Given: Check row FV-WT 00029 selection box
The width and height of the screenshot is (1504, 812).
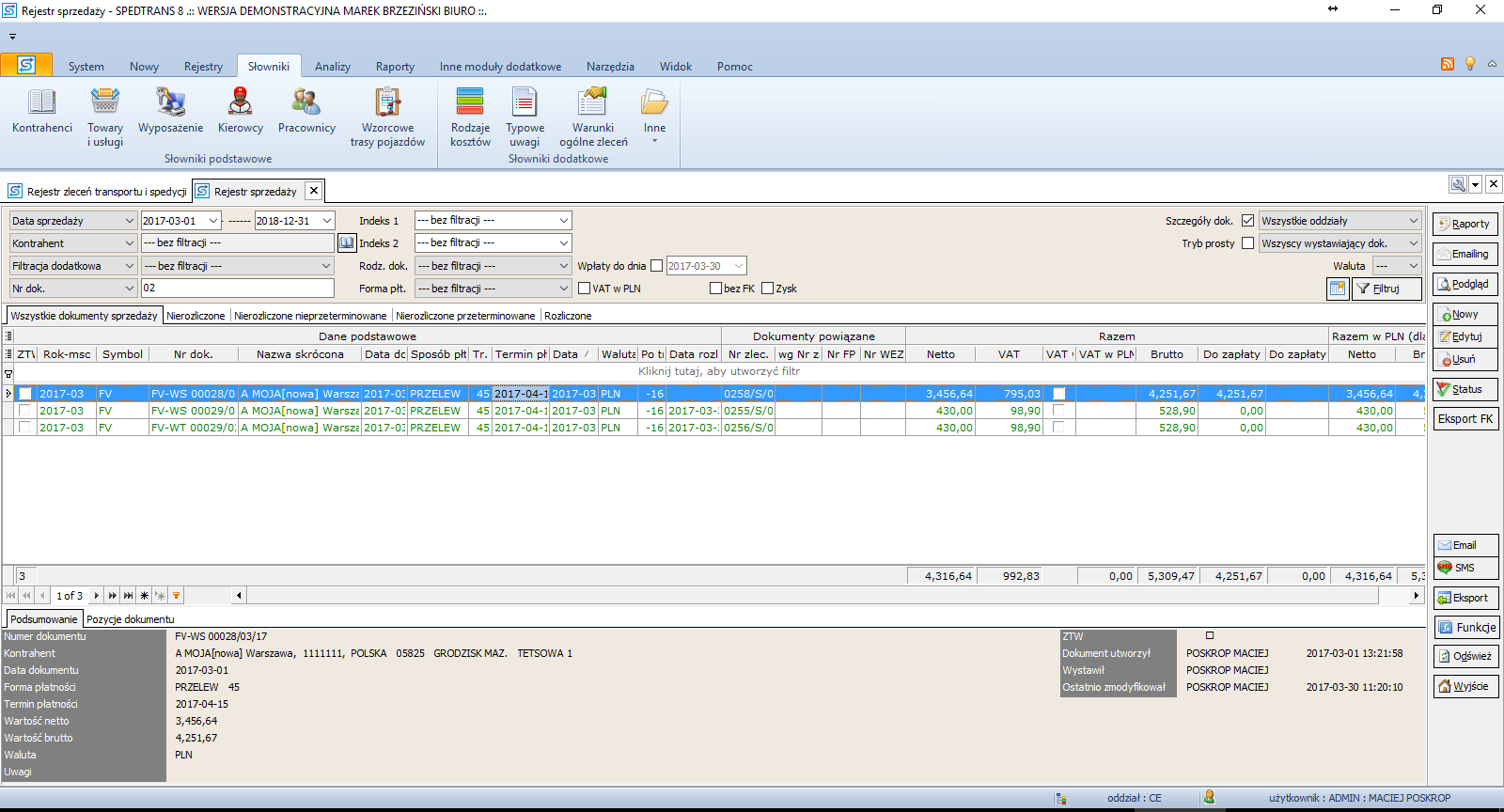Looking at the screenshot, I should (24, 428).
